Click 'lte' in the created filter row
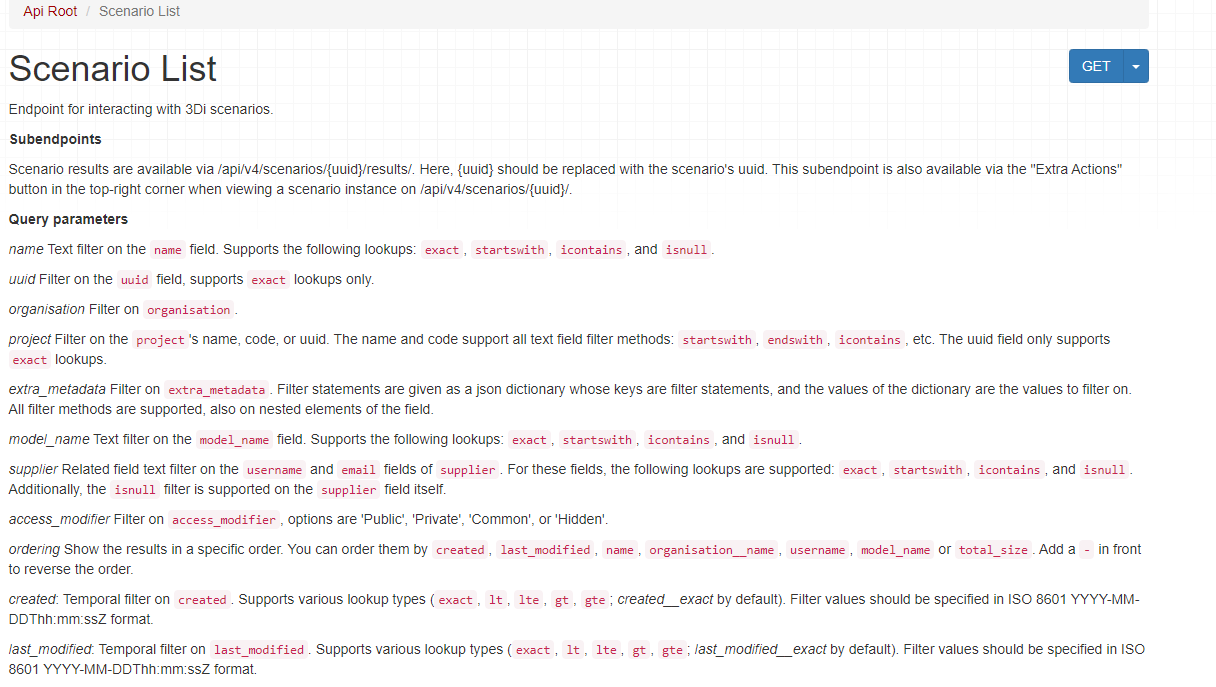Image resolution: width=1216 pixels, height=687 pixels. click(x=529, y=600)
